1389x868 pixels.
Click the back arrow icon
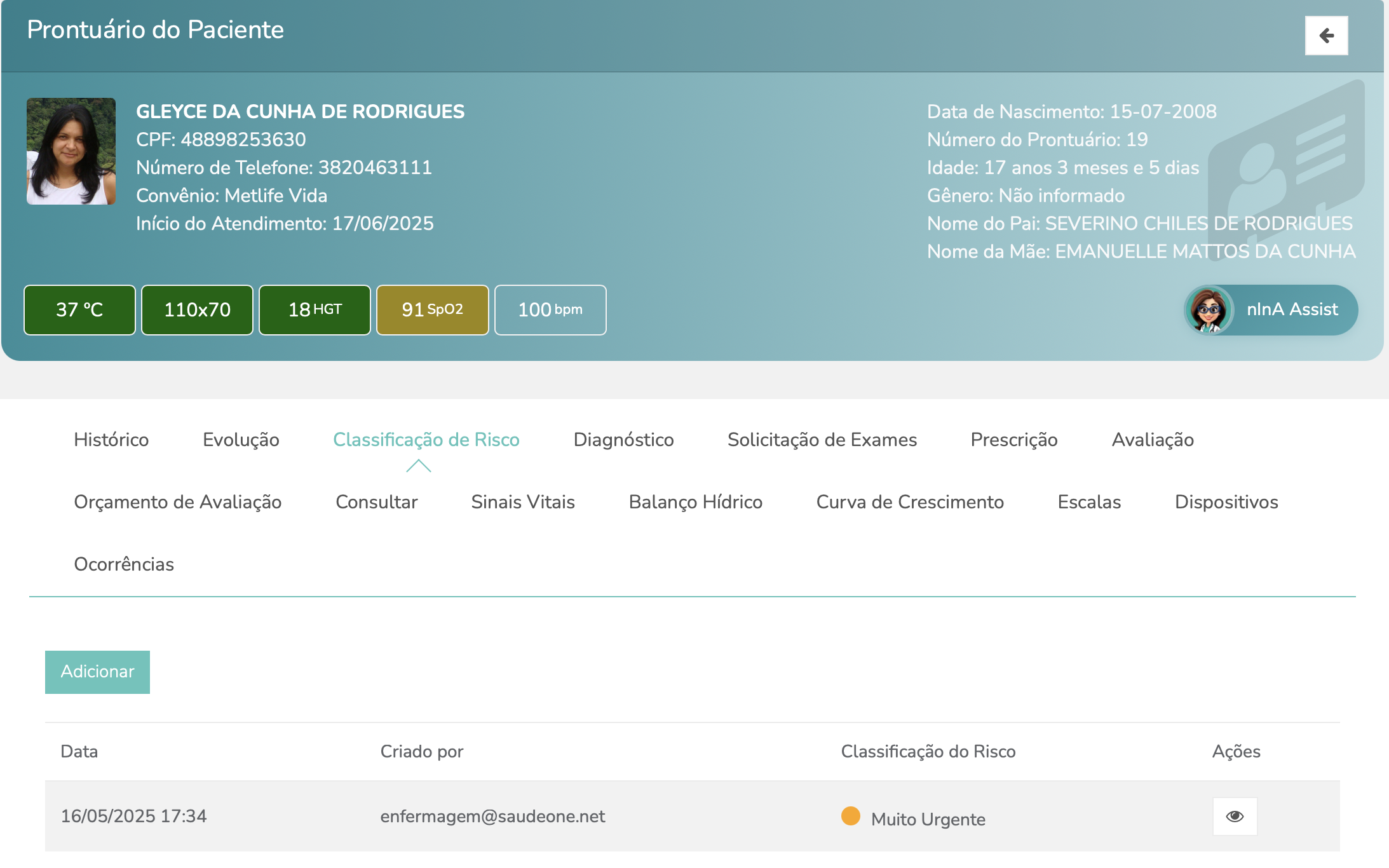point(1326,36)
